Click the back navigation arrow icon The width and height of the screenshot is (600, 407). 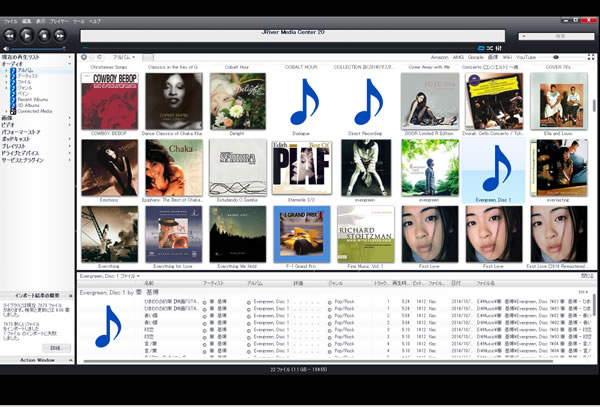(83, 58)
